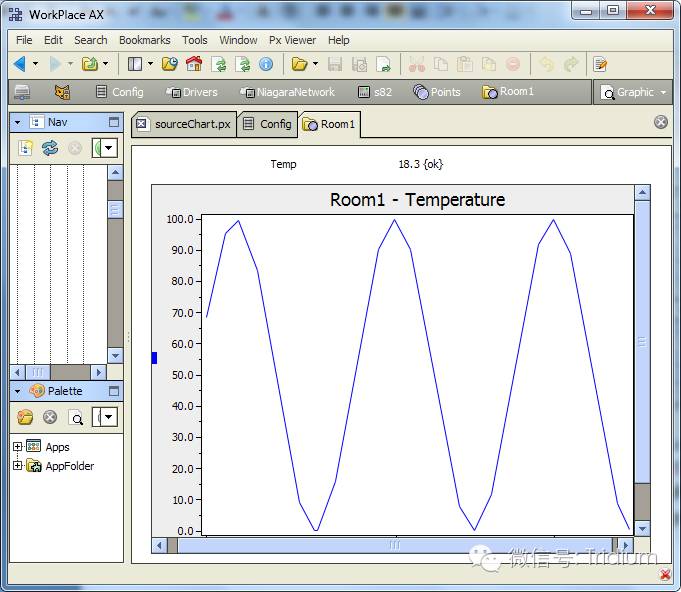Click Nav tree horizontal scroll right arrow
Screen dimensions: 681x592
click(x=99, y=372)
